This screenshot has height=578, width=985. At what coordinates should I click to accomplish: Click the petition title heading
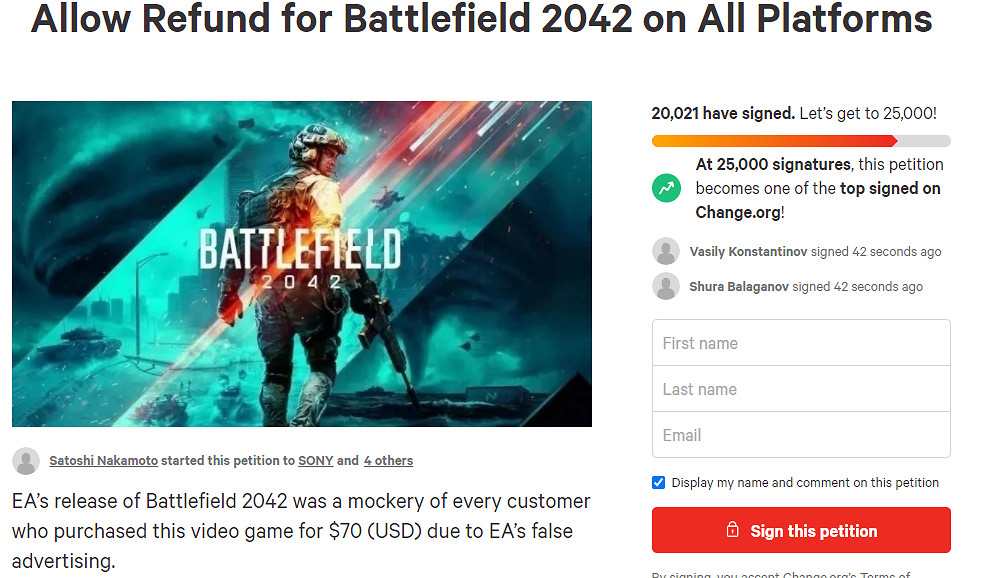click(x=482, y=18)
